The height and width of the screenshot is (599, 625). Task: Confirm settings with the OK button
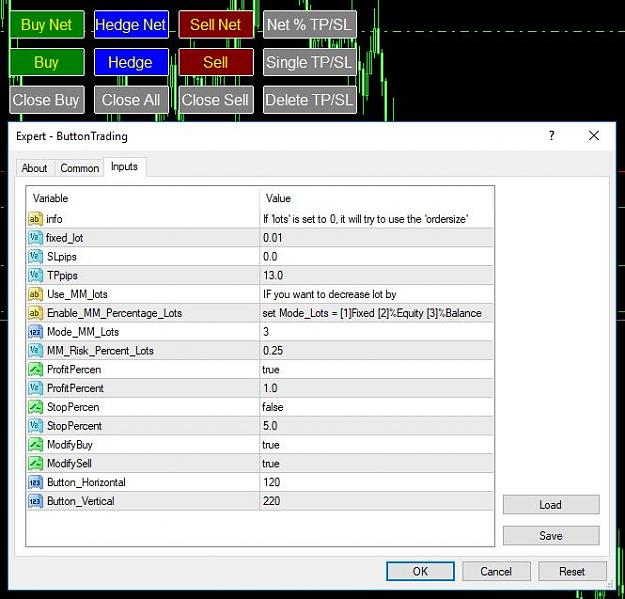click(420, 571)
